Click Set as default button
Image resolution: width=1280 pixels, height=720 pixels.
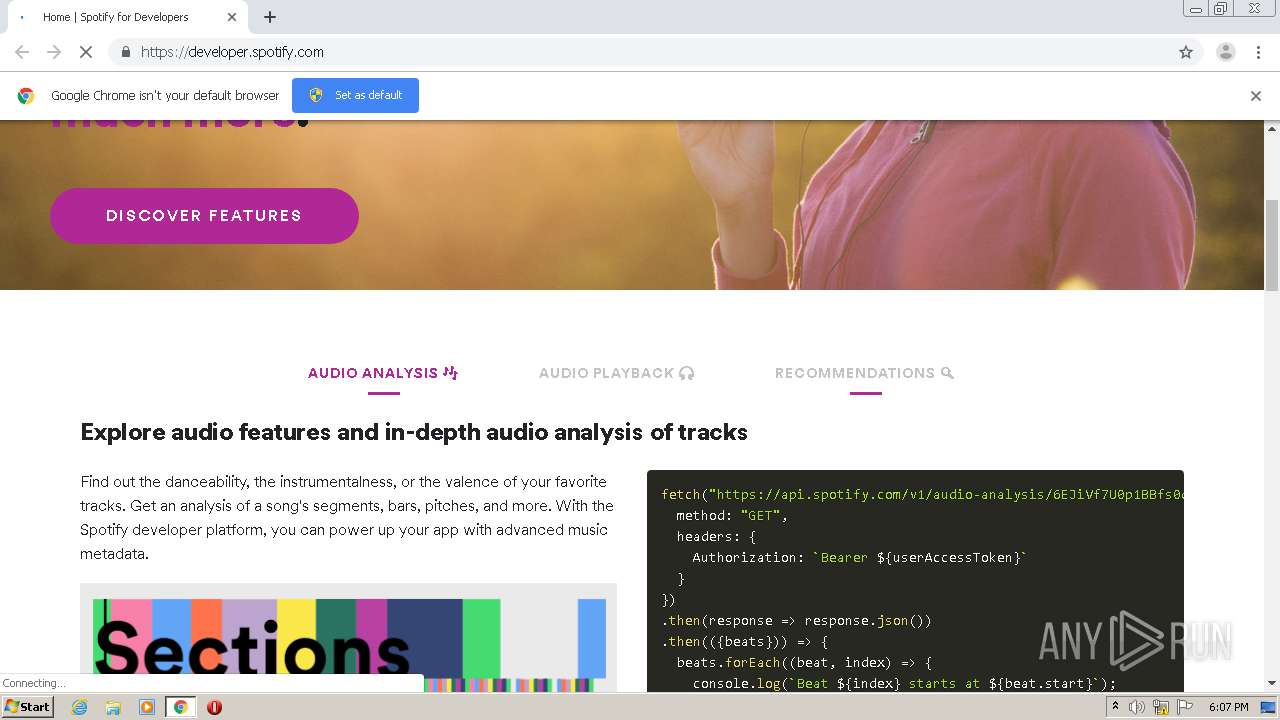coord(355,95)
